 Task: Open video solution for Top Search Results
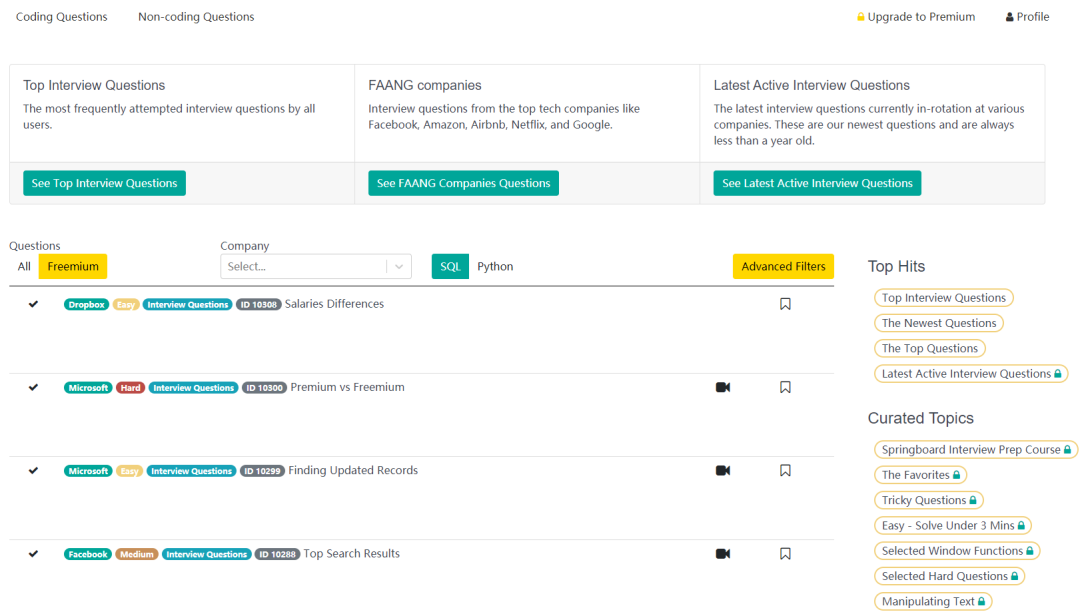point(723,553)
